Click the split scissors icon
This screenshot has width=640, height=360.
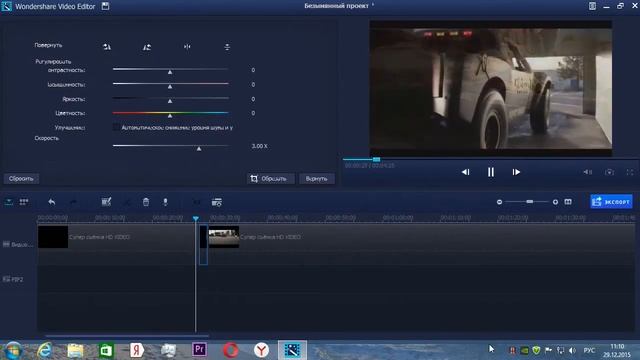click(x=127, y=202)
